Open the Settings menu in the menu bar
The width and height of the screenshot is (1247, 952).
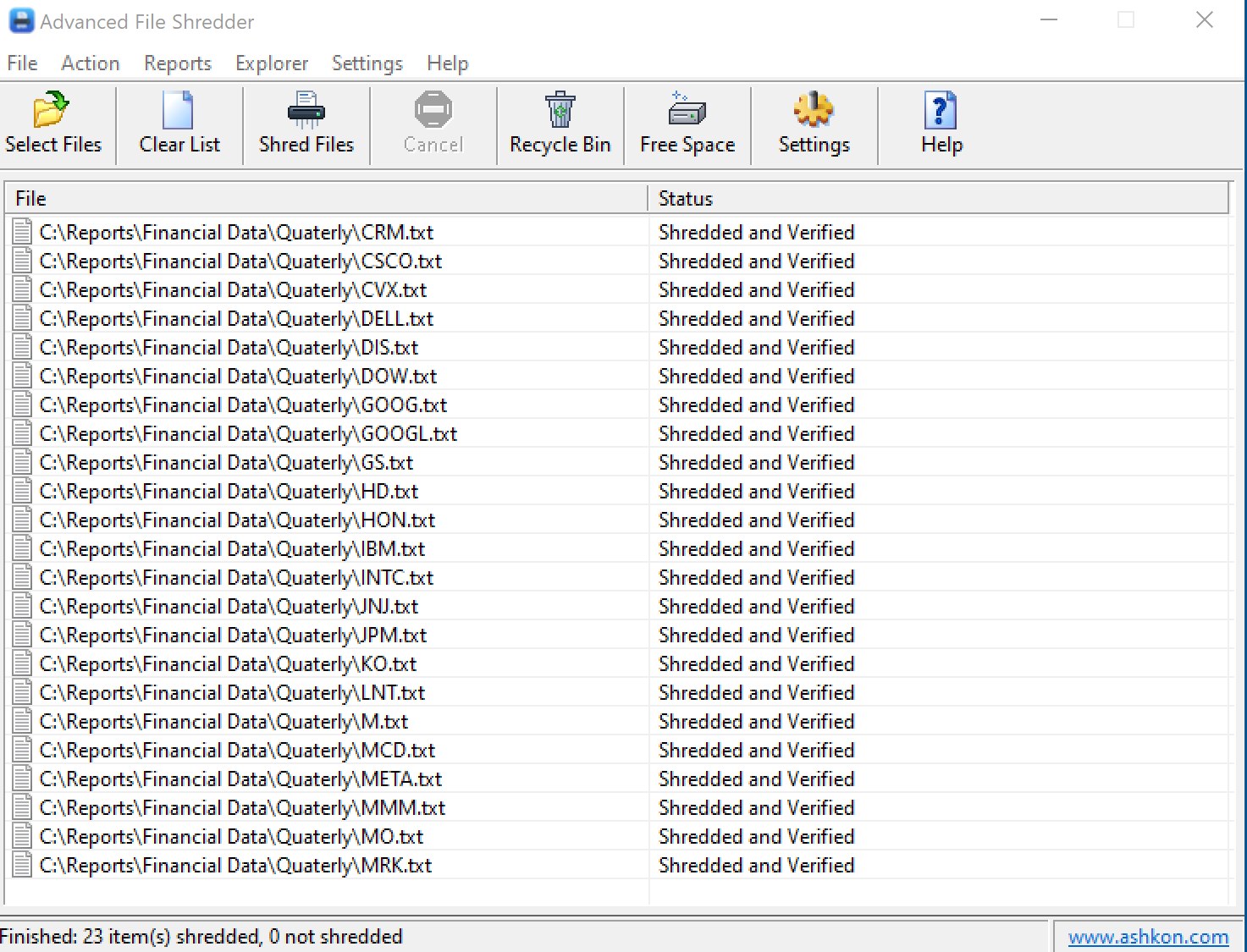coord(367,63)
